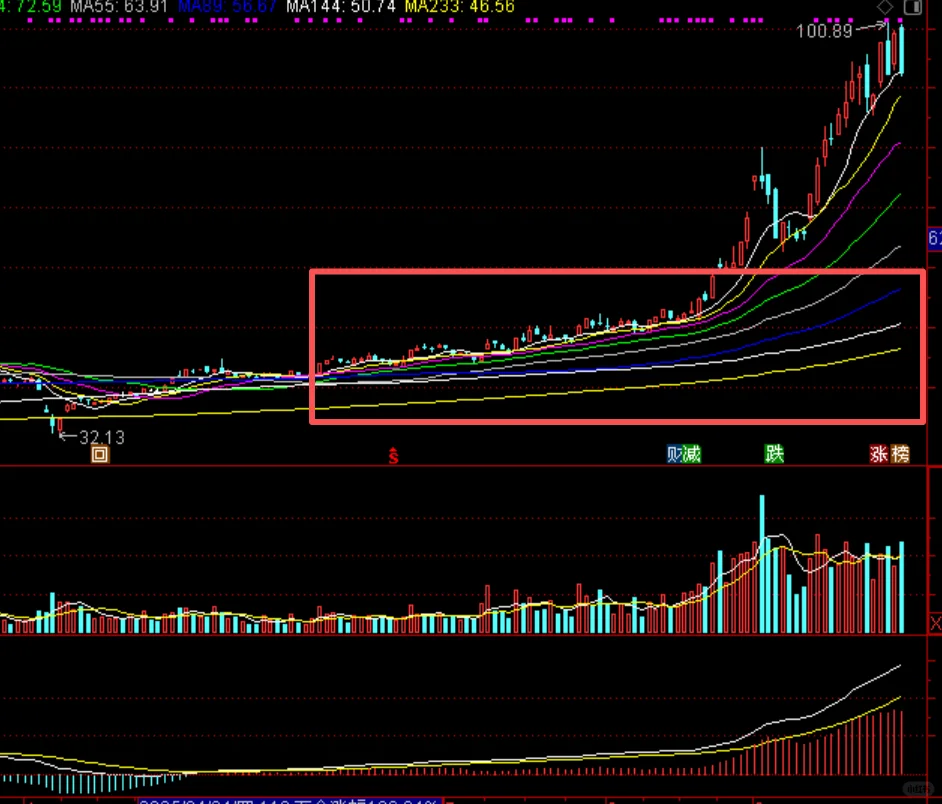Screen dimensions: 942x804
Task: Click the blue price tag on right axis
Action: [935, 238]
